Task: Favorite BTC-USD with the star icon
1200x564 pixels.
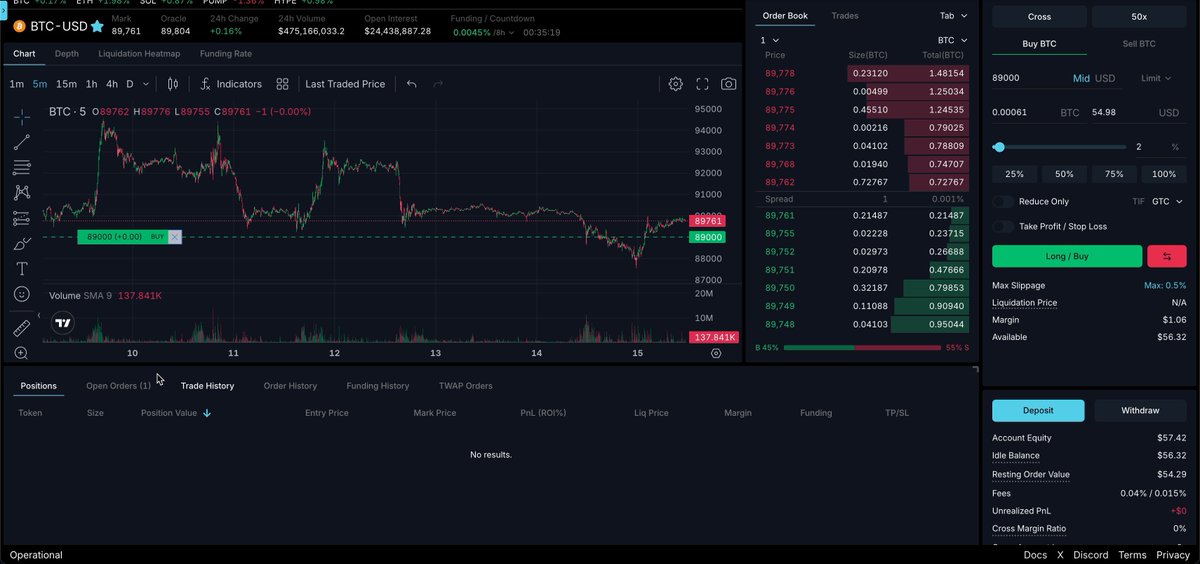Action: coord(97,26)
